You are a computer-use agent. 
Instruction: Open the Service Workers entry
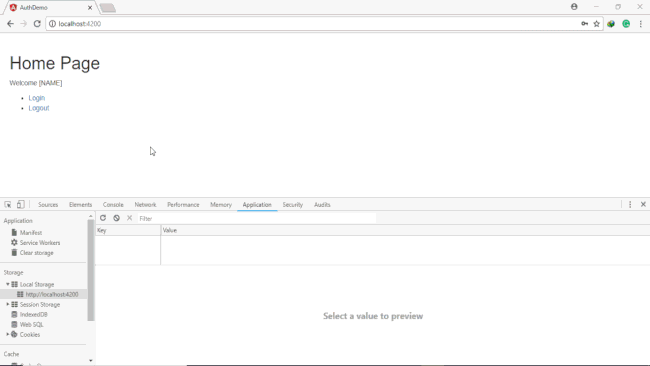tap(40, 242)
